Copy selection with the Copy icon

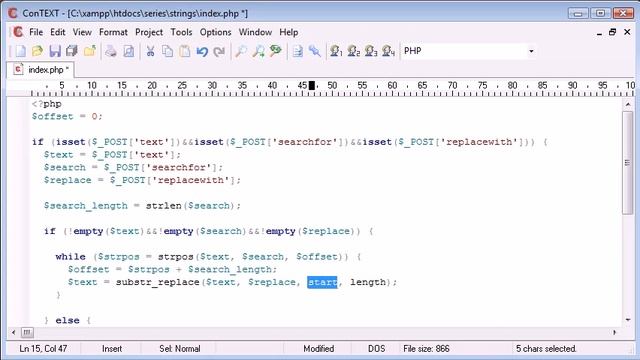[x=167, y=51]
